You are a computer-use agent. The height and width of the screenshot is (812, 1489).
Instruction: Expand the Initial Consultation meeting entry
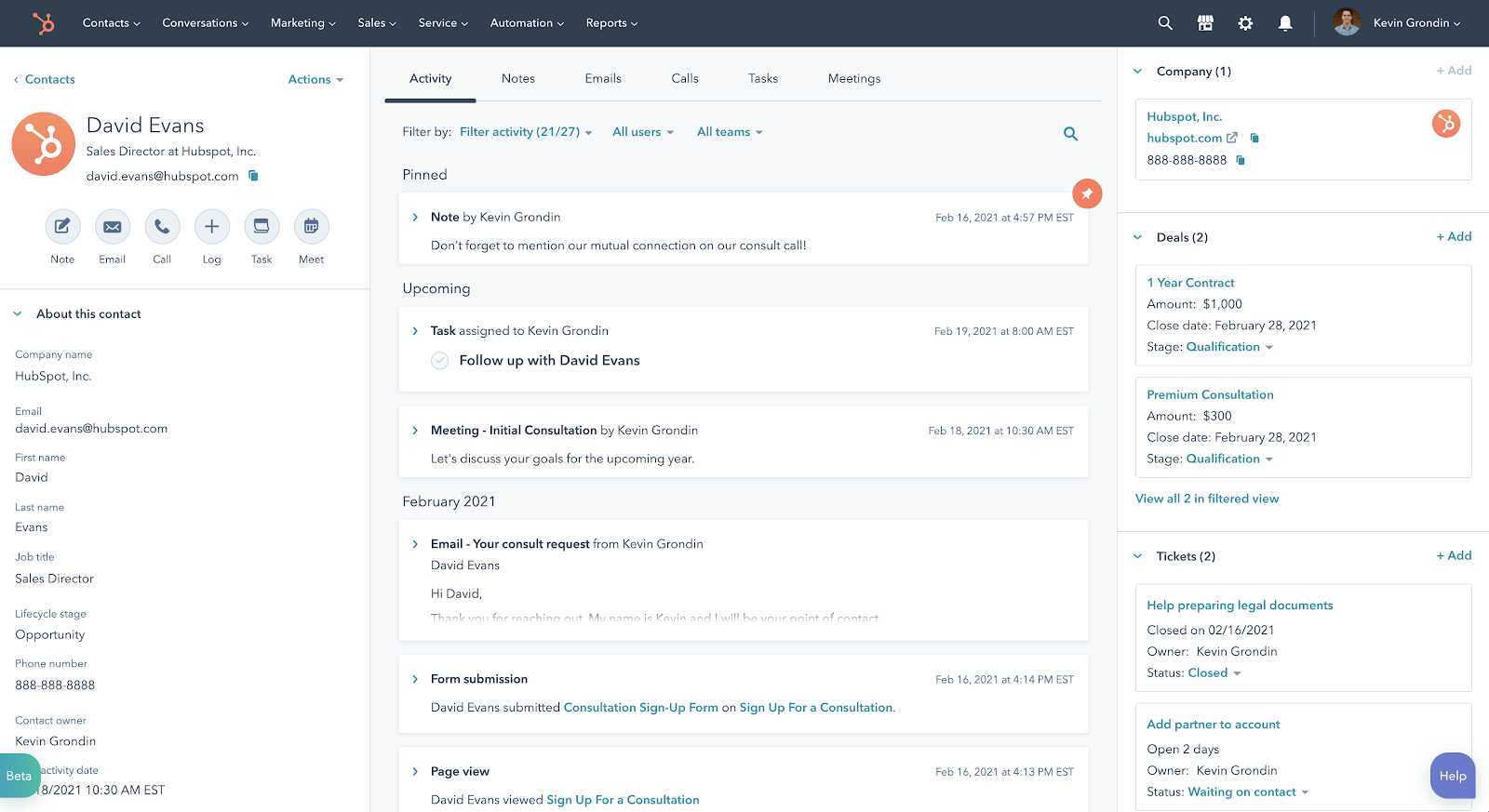pos(415,431)
